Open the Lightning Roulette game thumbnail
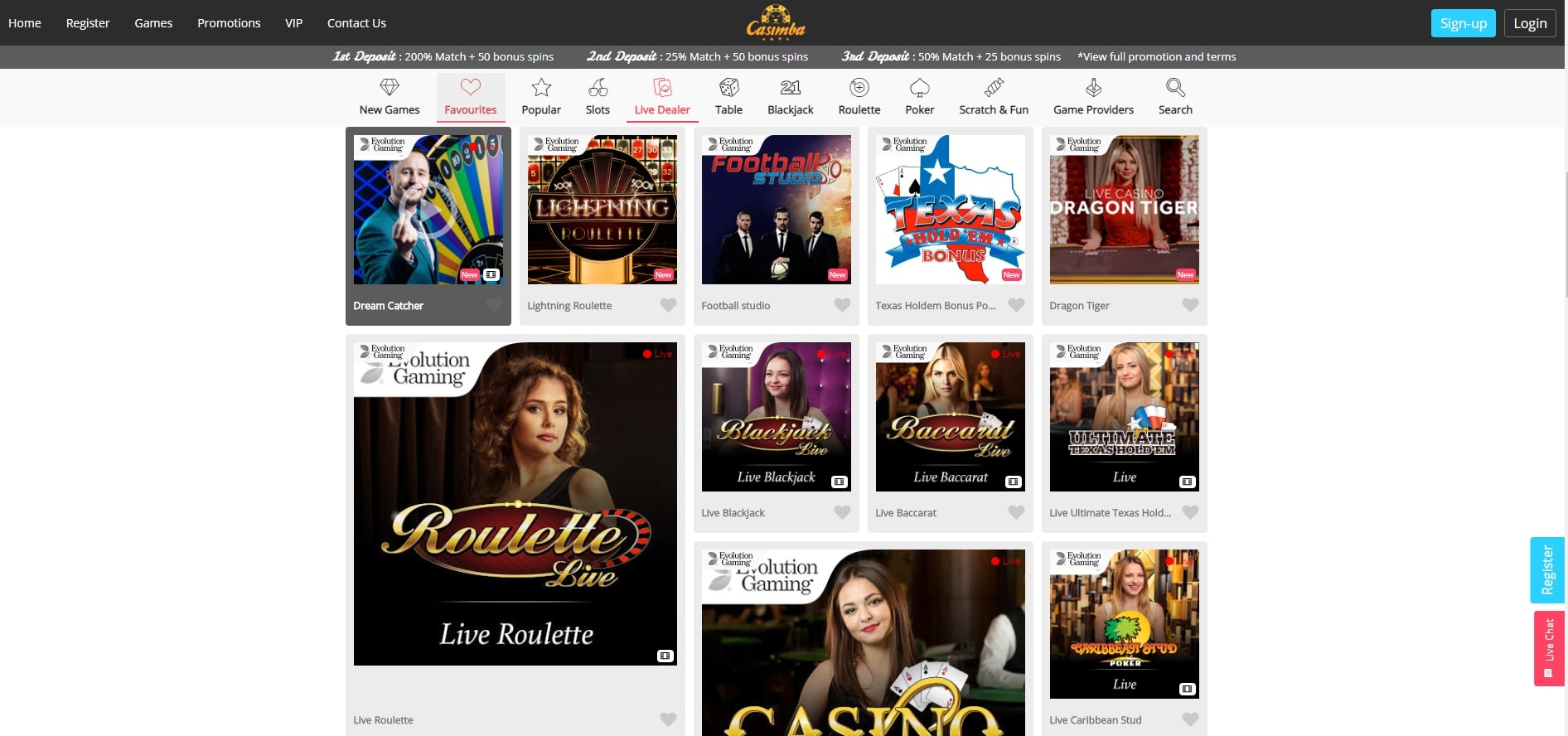Viewport: 1568px width, 736px height. [603, 210]
